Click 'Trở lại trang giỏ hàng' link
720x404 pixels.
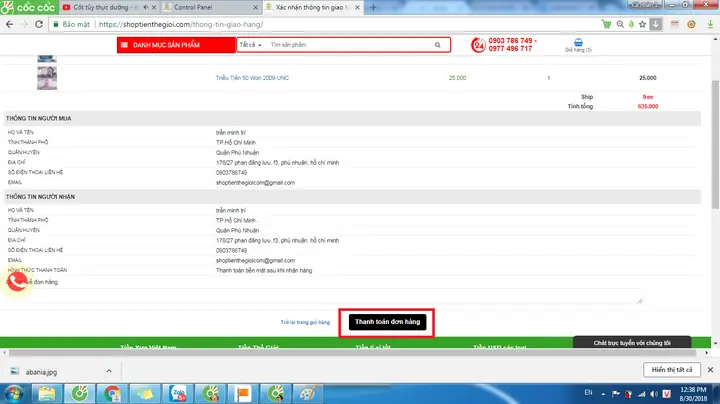click(305, 322)
